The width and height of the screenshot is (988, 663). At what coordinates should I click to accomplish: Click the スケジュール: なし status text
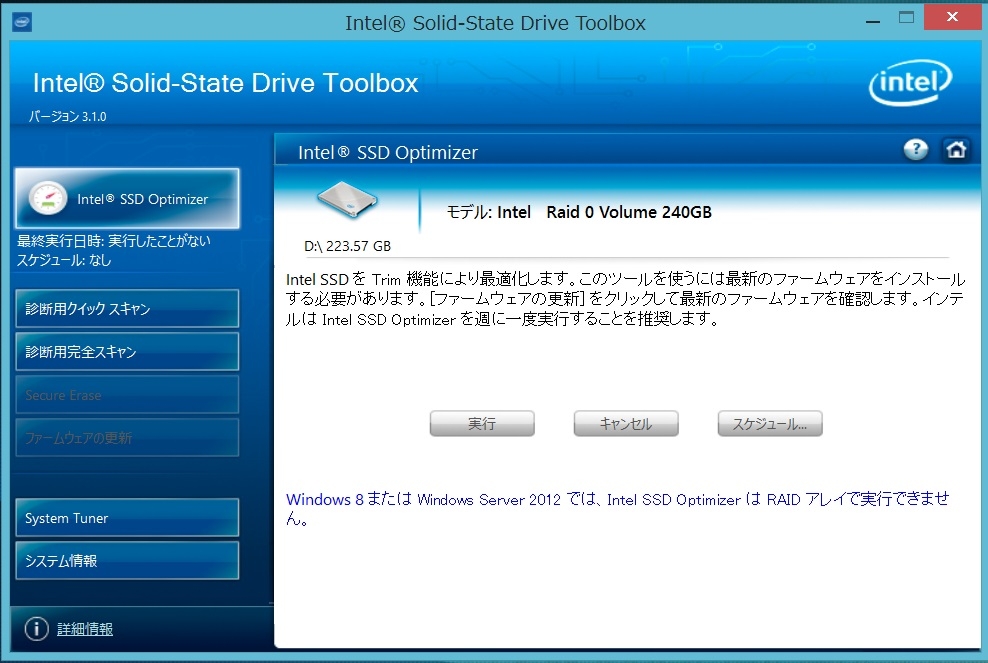(x=64, y=260)
